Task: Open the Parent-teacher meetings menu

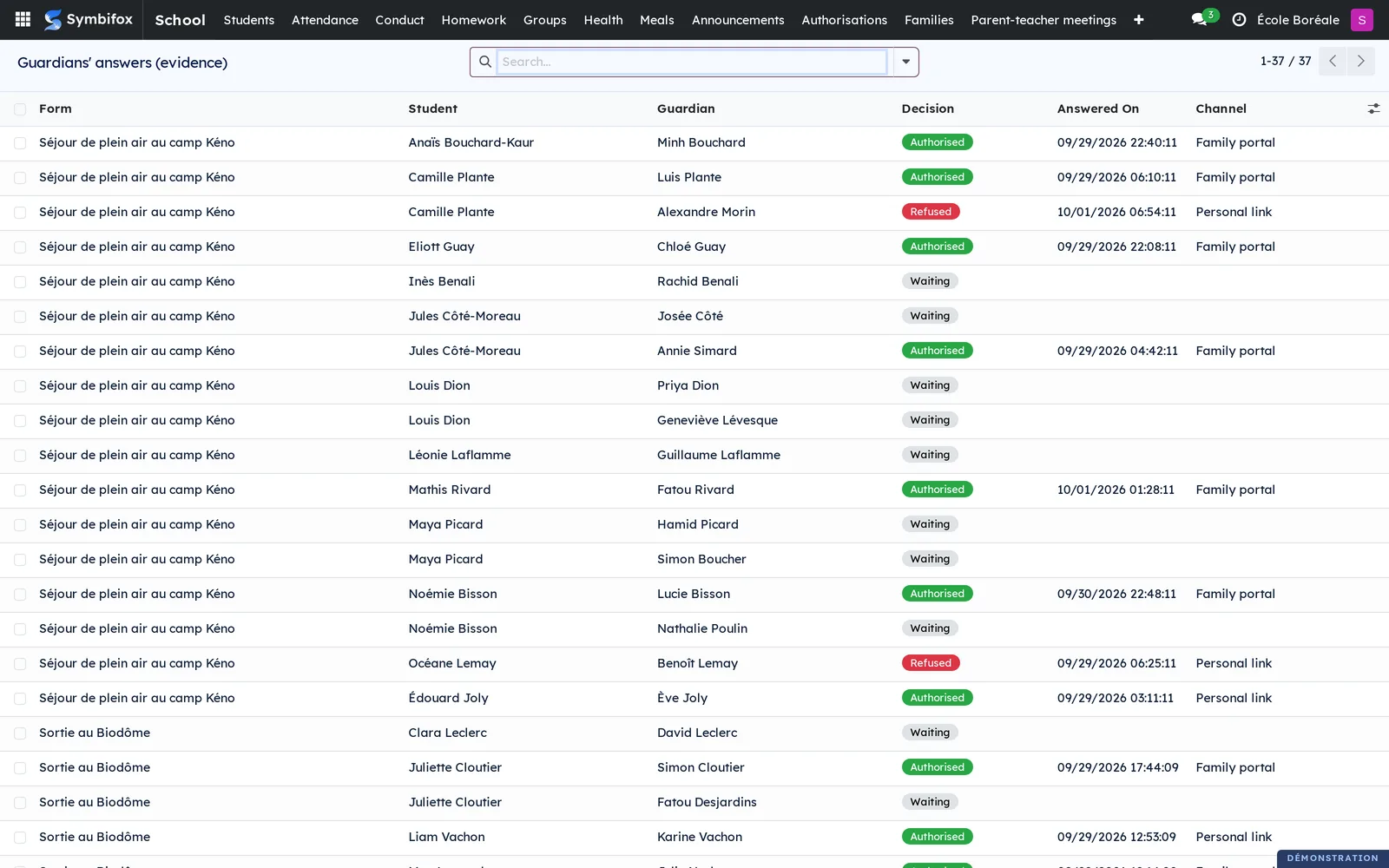Action: tap(1043, 19)
